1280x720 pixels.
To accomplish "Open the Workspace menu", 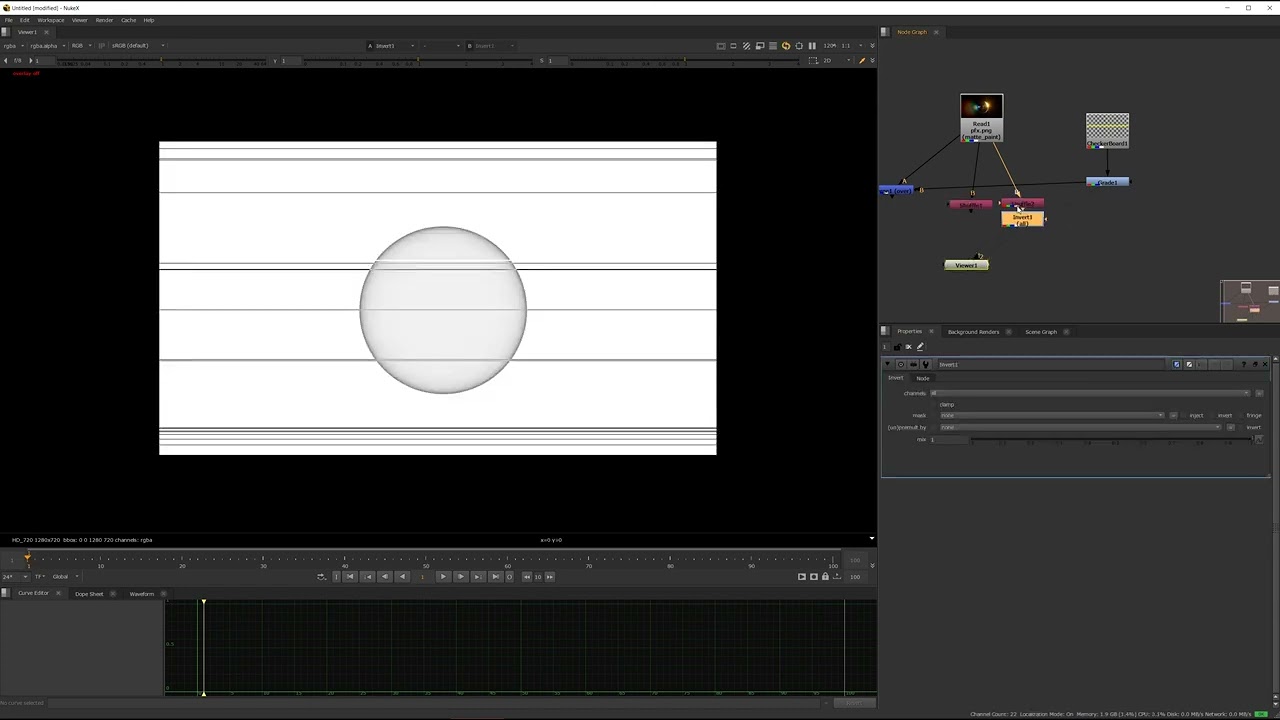I will [x=51, y=20].
